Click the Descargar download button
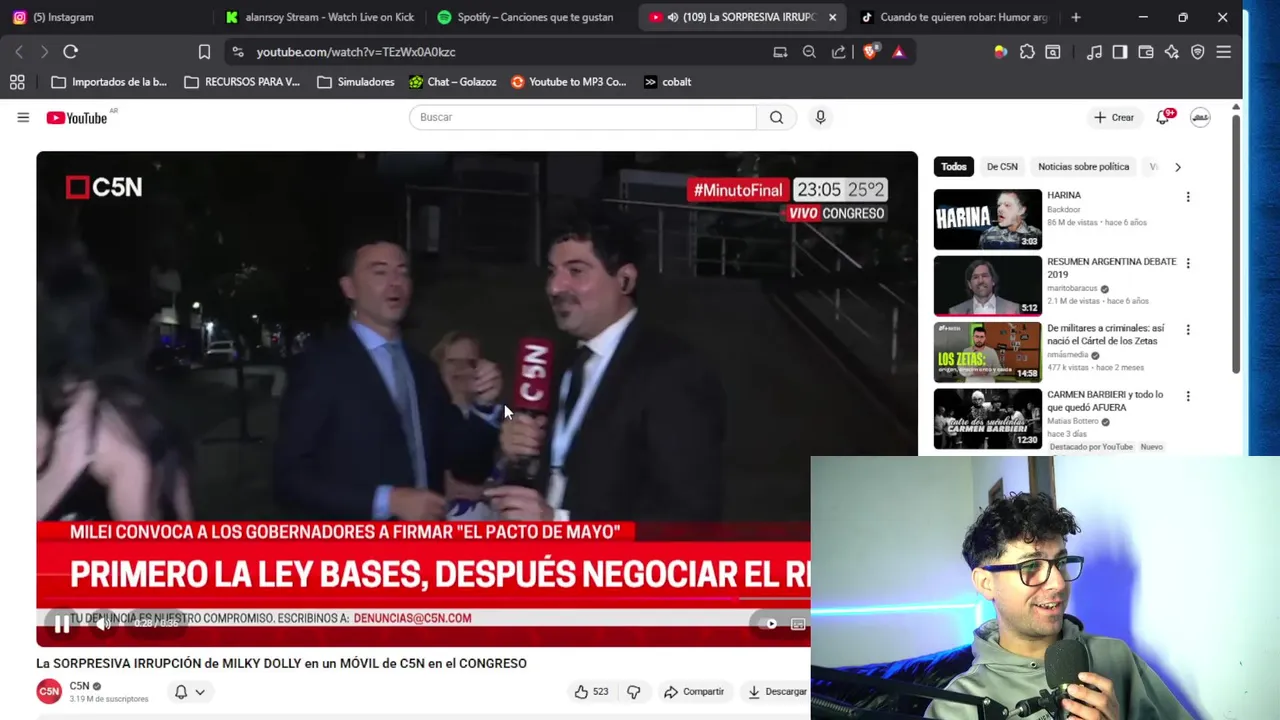The image size is (1280, 720). [777, 691]
